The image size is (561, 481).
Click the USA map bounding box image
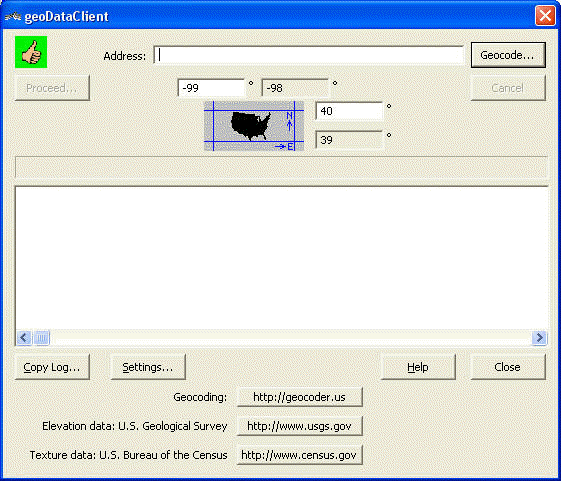tap(254, 126)
